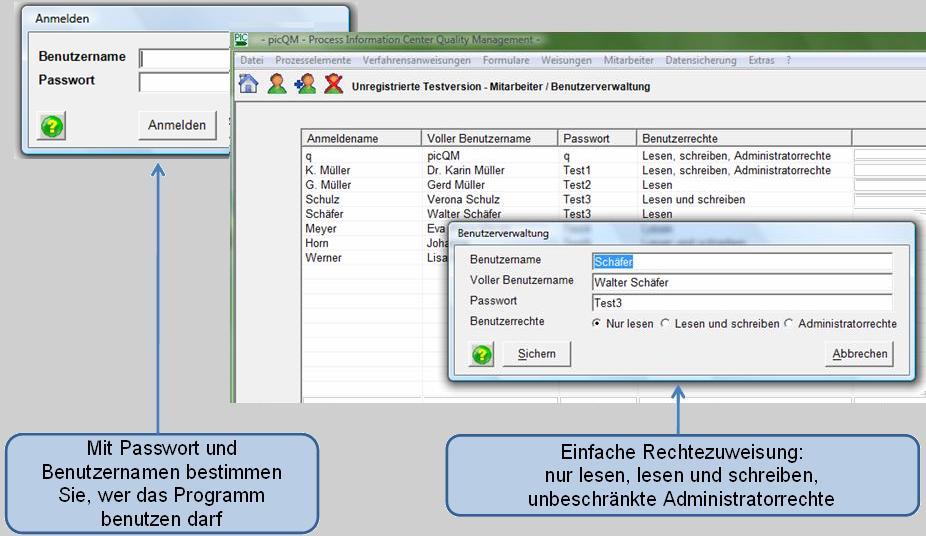Open help in the Anmelden login dialog
926x536 pixels.
(x=52, y=126)
